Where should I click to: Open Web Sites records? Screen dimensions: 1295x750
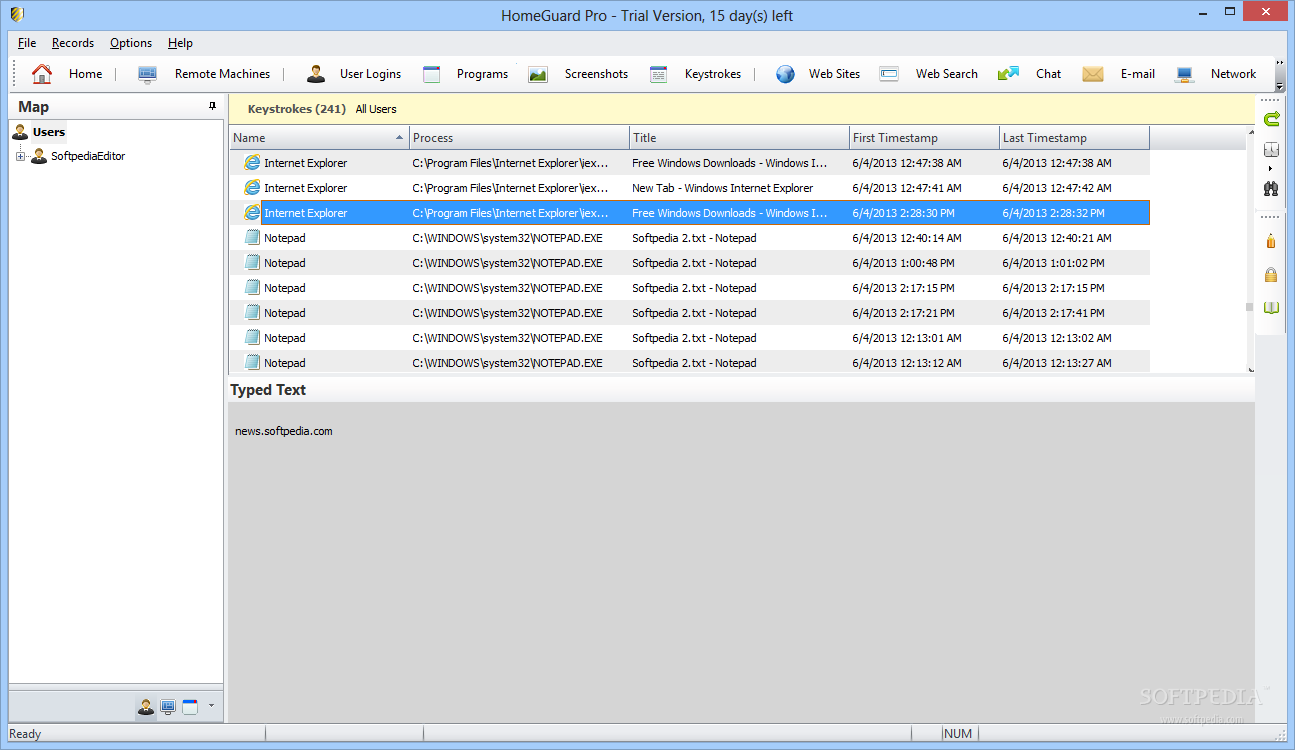tap(818, 74)
